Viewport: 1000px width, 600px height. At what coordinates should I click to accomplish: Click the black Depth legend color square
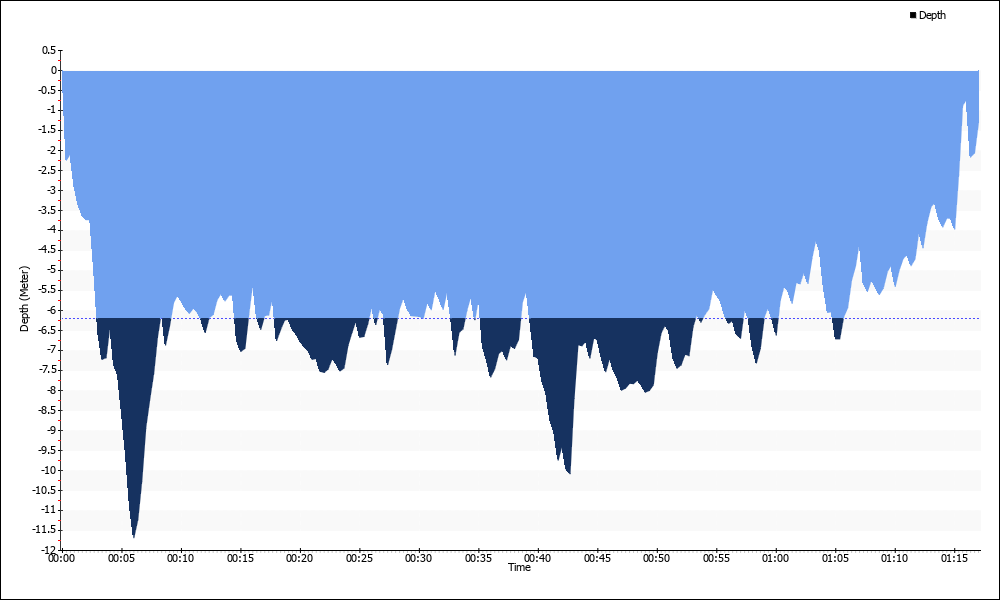pos(913,15)
